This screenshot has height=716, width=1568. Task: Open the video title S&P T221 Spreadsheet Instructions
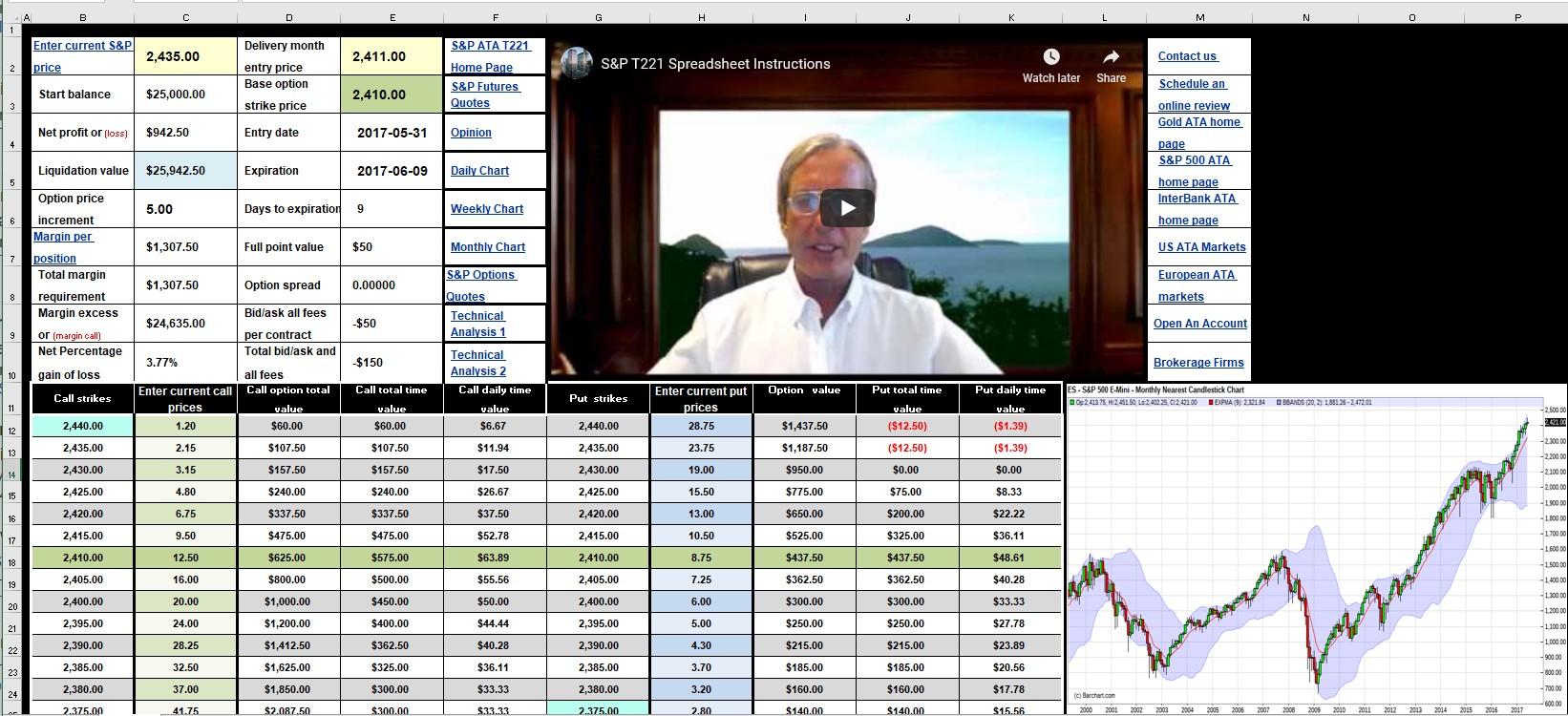tap(715, 64)
